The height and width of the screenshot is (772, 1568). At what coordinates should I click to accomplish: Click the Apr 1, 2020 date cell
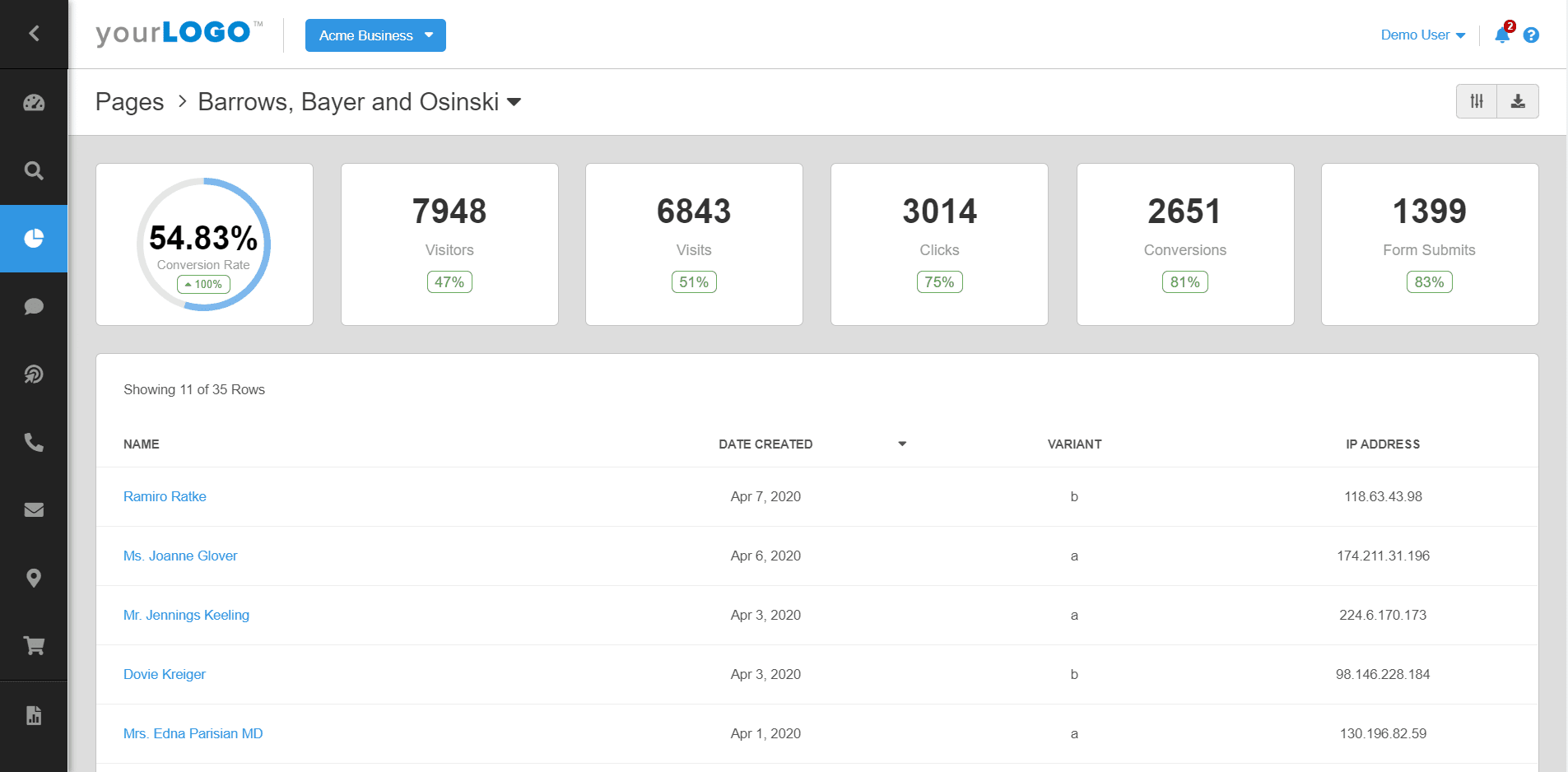765,733
